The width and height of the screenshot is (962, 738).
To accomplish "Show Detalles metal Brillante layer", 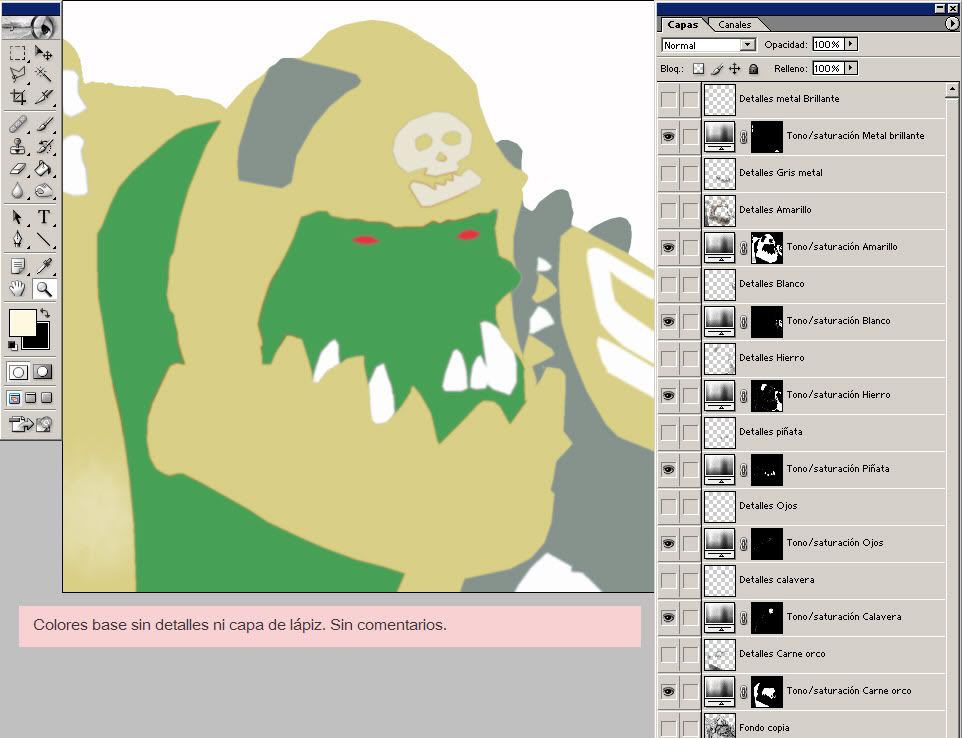I will coord(668,99).
